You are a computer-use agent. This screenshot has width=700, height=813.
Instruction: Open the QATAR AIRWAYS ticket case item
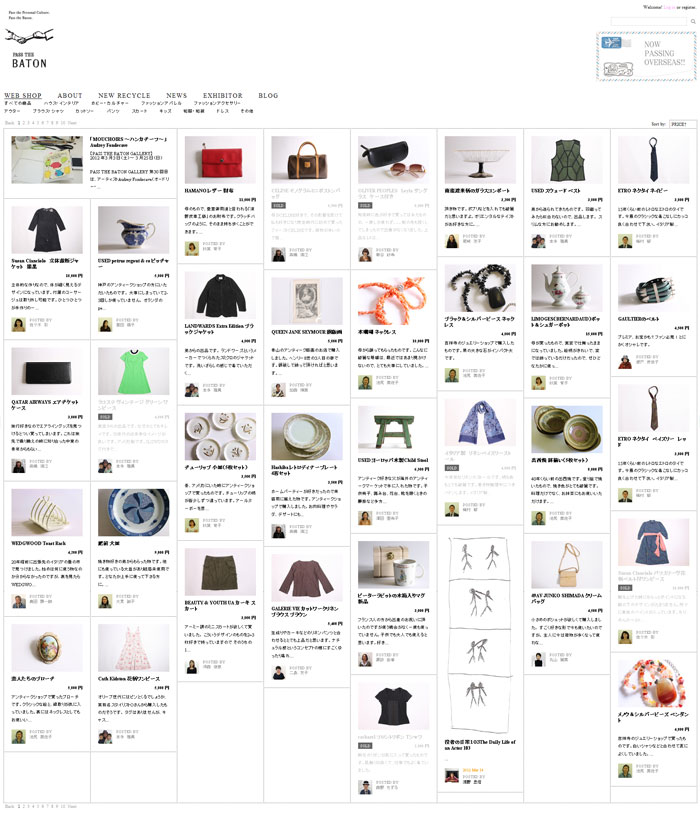point(45,404)
